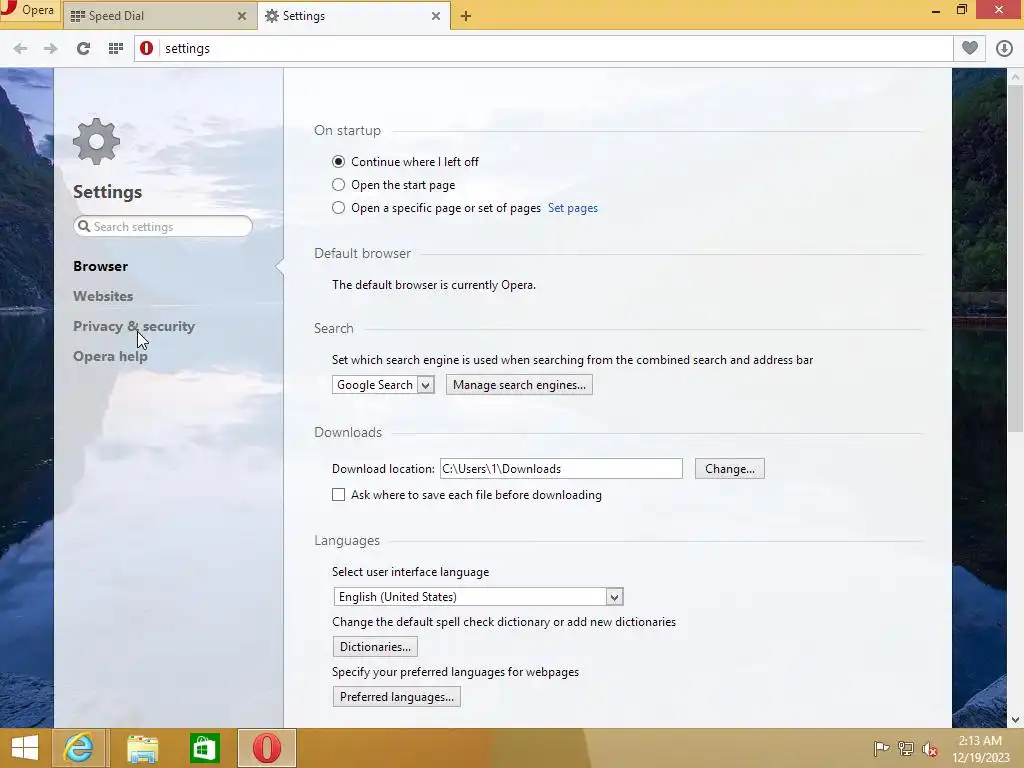
Task: Click the muted volume tray icon
Action: click(x=930, y=748)
